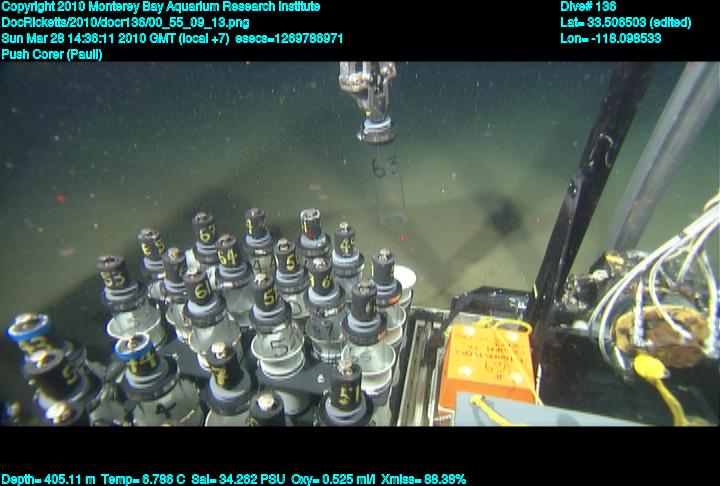Click the push core tube marked 63
This screenshot has width=720, height=486.
coord(387,184)
